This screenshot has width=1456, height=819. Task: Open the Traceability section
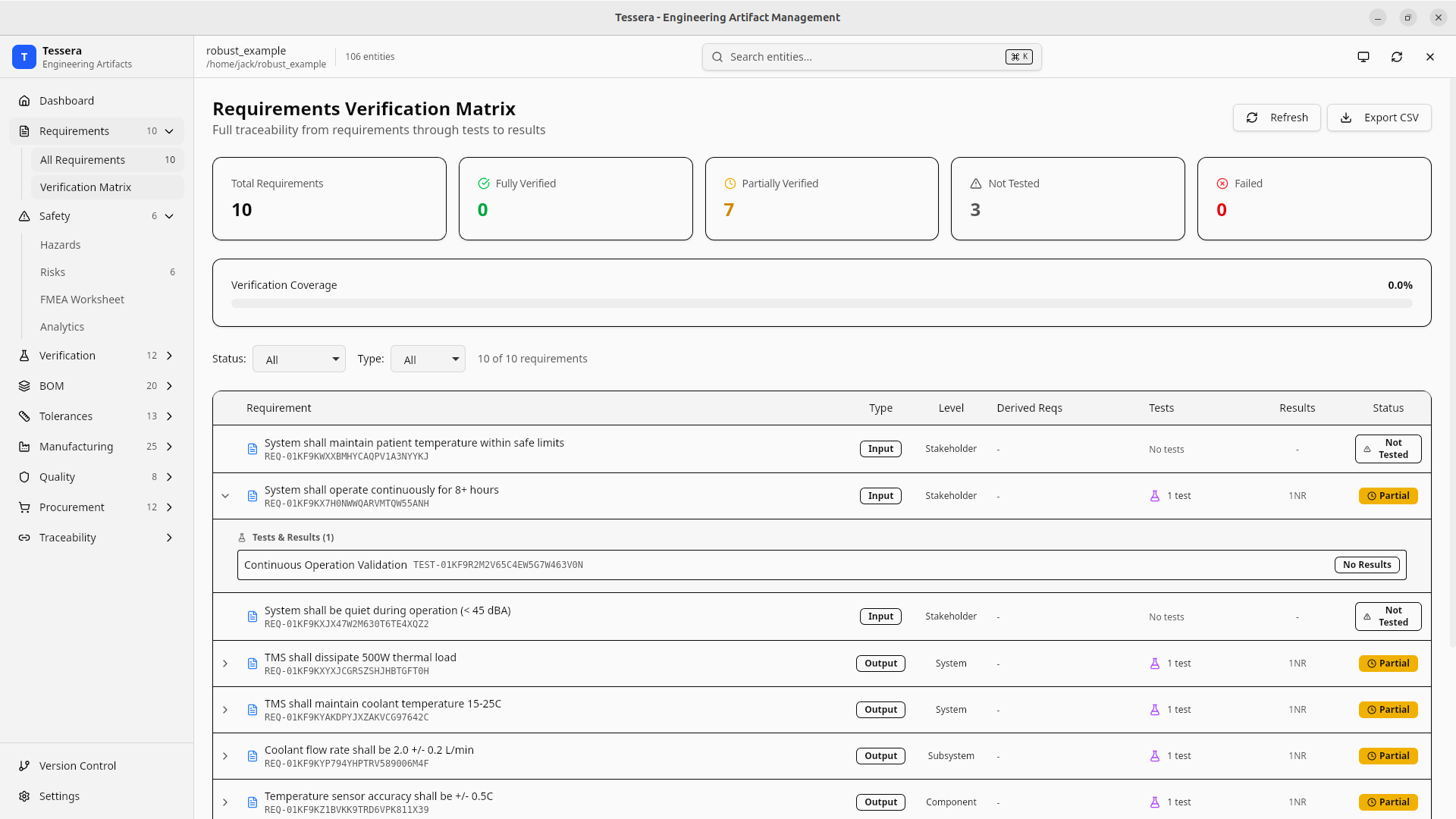(67, 537)
